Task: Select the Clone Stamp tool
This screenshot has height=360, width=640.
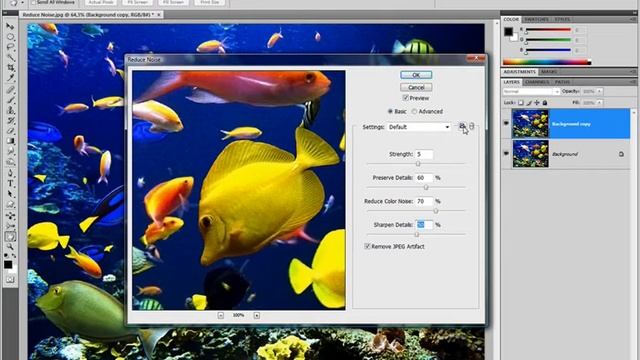Action: click(x=10, y=111)
